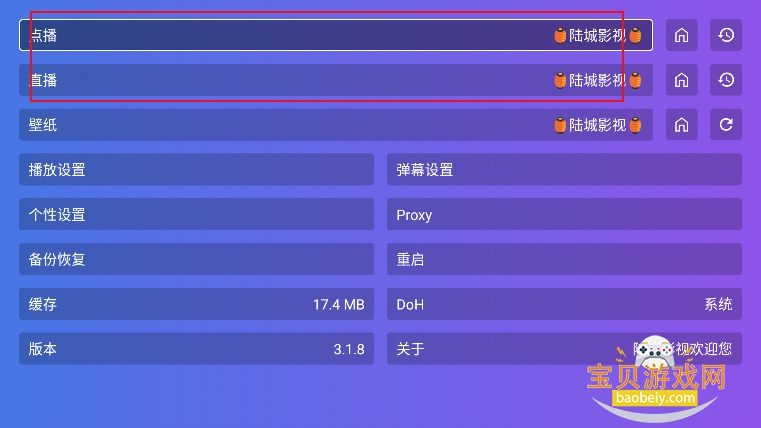This screenshot has height=428, width=761.
Task: Show 点播 source history
Action: tap(726, 35)
